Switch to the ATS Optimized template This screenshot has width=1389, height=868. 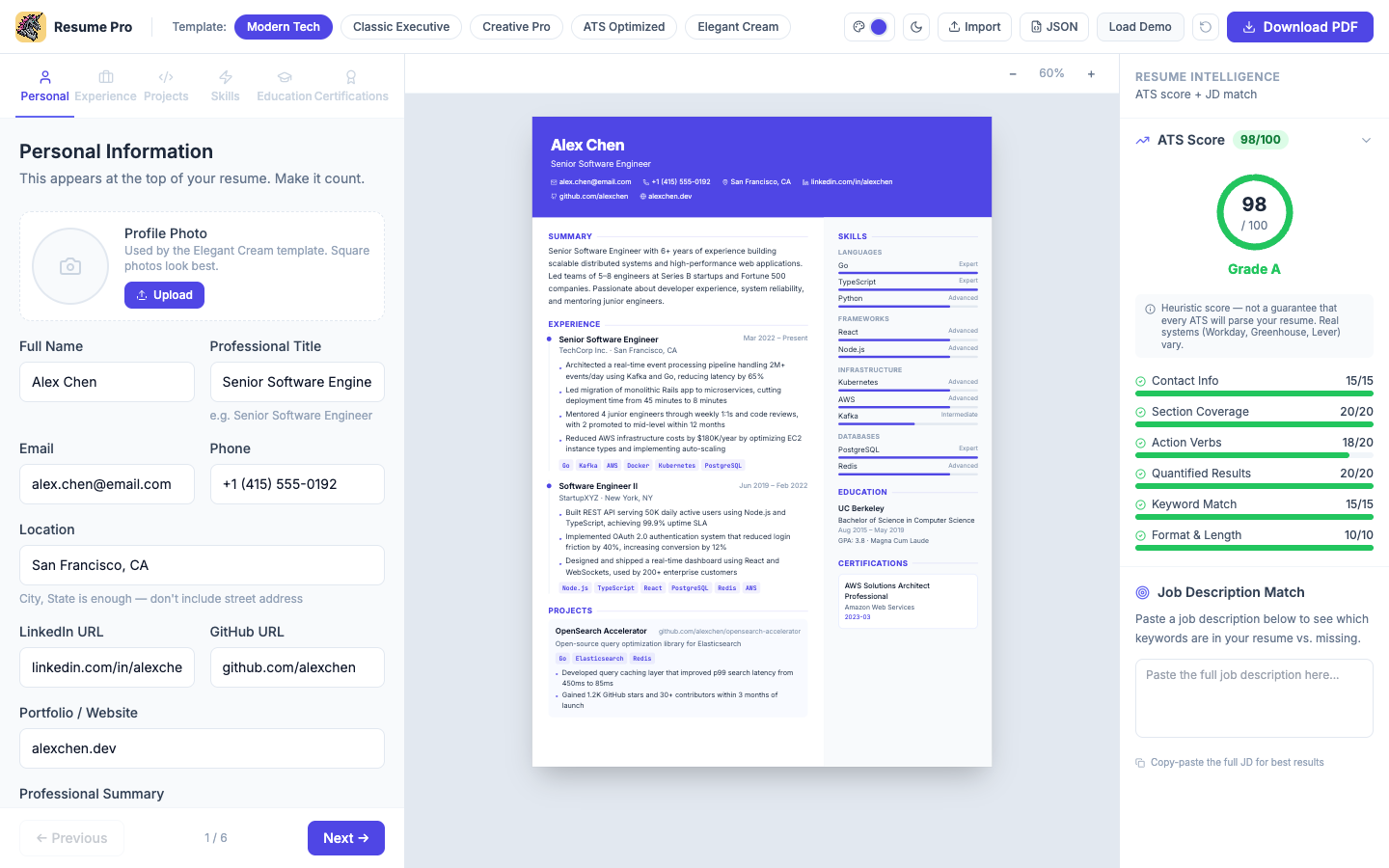pos(624,27)
